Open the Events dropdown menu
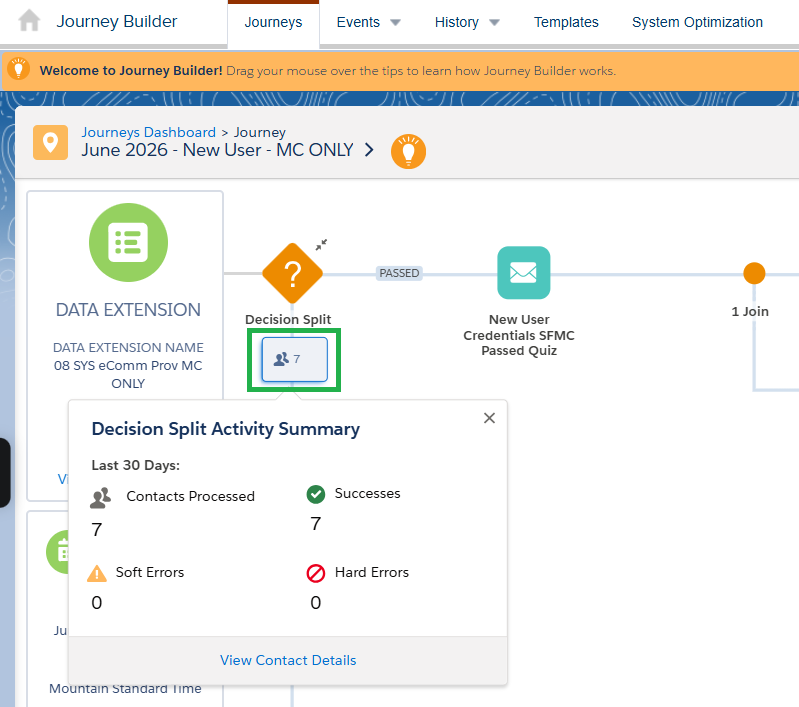 (x=368, y=22)
